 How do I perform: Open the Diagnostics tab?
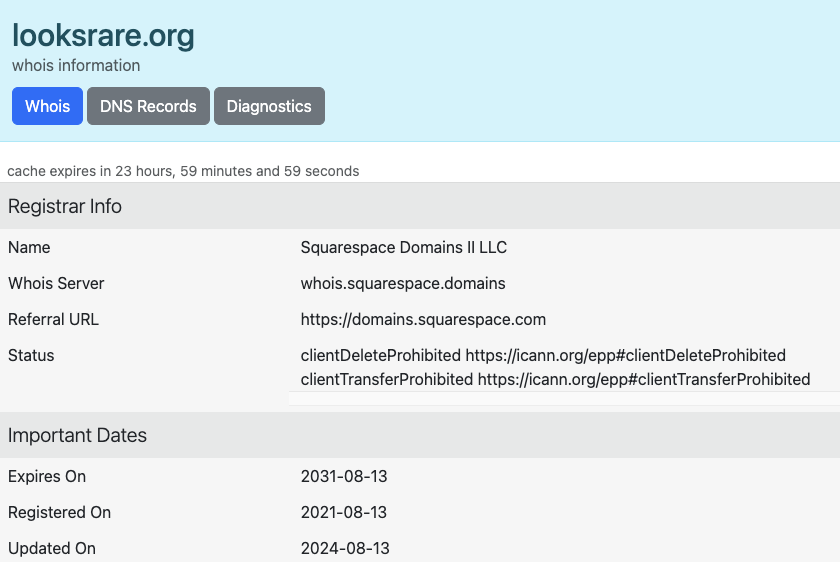269,106
